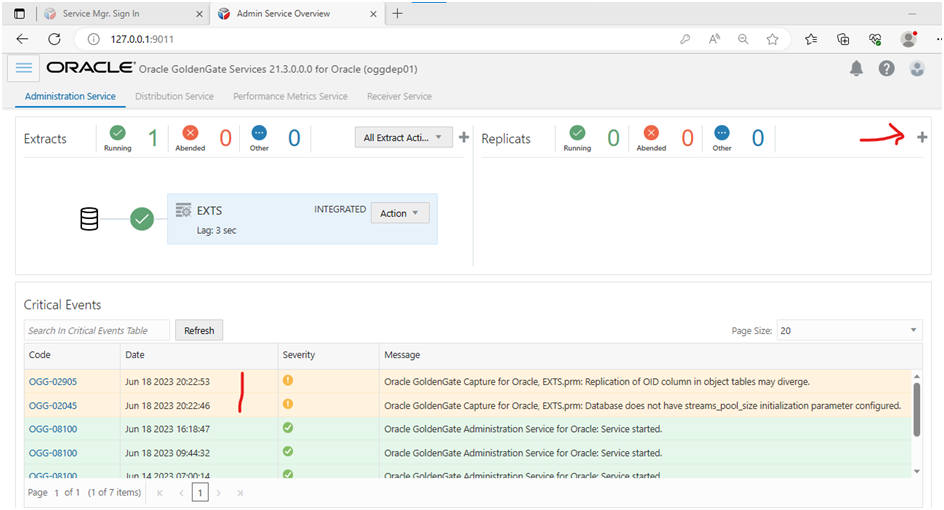Image resolution: width=944 pixels, height=510 pixels.
Task: Click the source database cylinder icon
Action: (89, 219)
